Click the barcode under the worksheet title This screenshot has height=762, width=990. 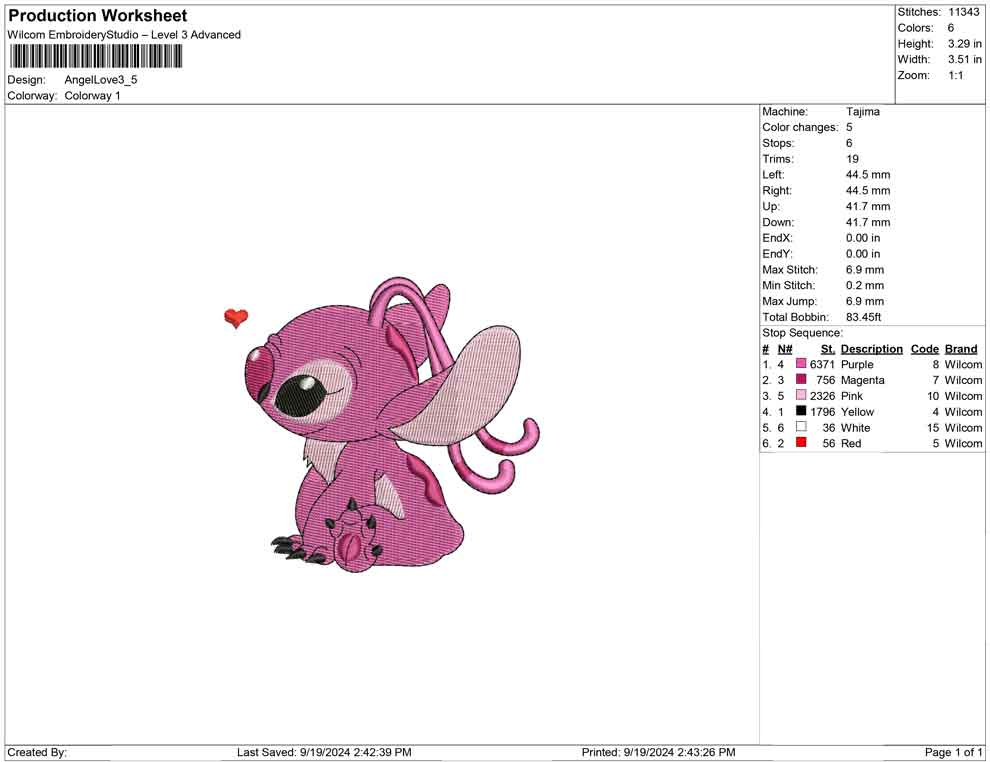pos(96,56)
